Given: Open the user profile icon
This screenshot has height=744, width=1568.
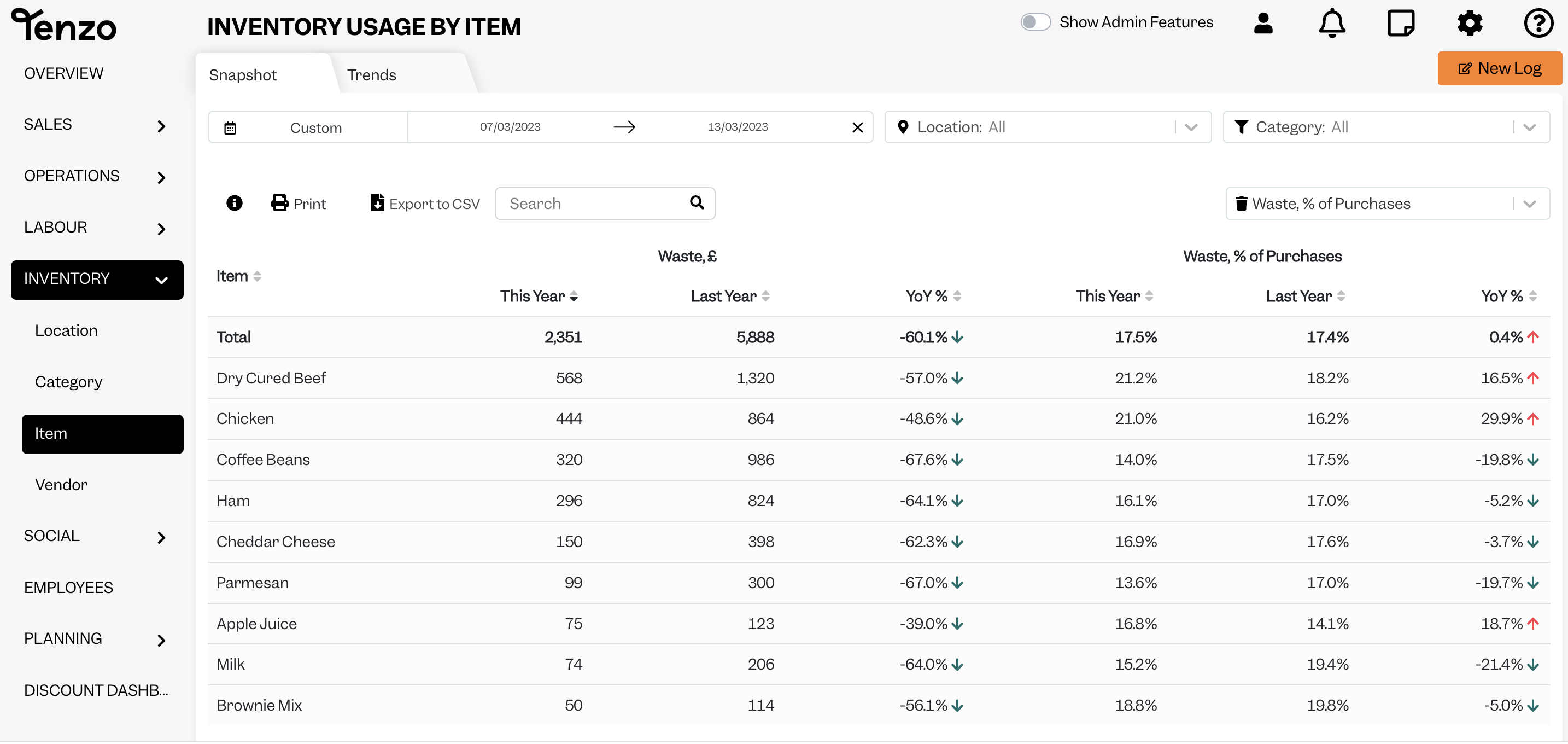Looking at the screenshot, I should (1263, 23).
